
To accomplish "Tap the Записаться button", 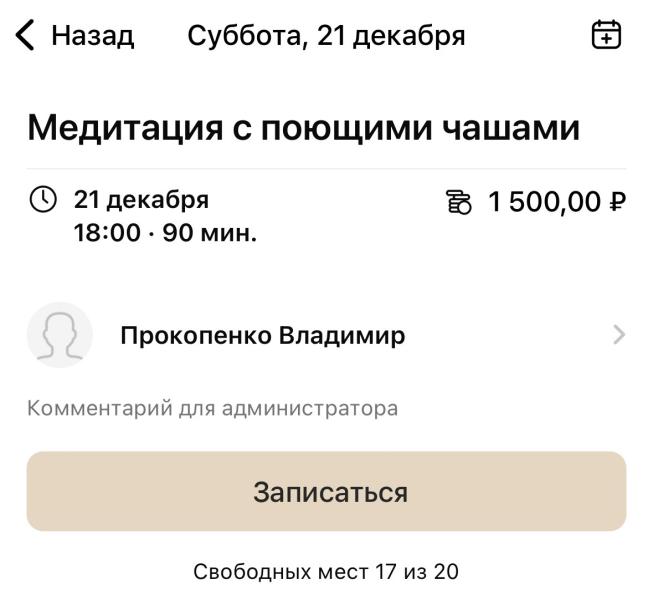I will pyautogui.click(x=326, y=491).
